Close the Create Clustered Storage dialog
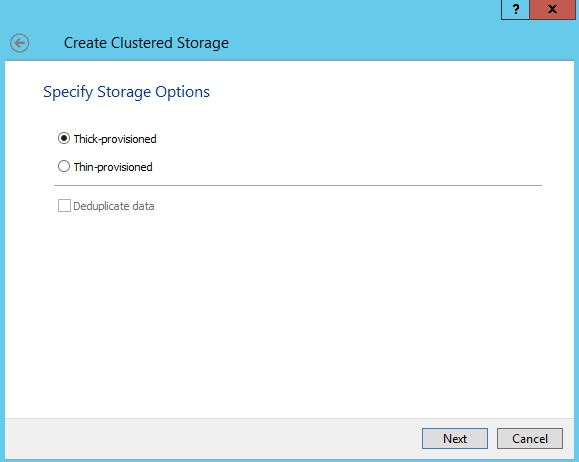This screenshot has width=579, height=462. [x=552, y=9]
